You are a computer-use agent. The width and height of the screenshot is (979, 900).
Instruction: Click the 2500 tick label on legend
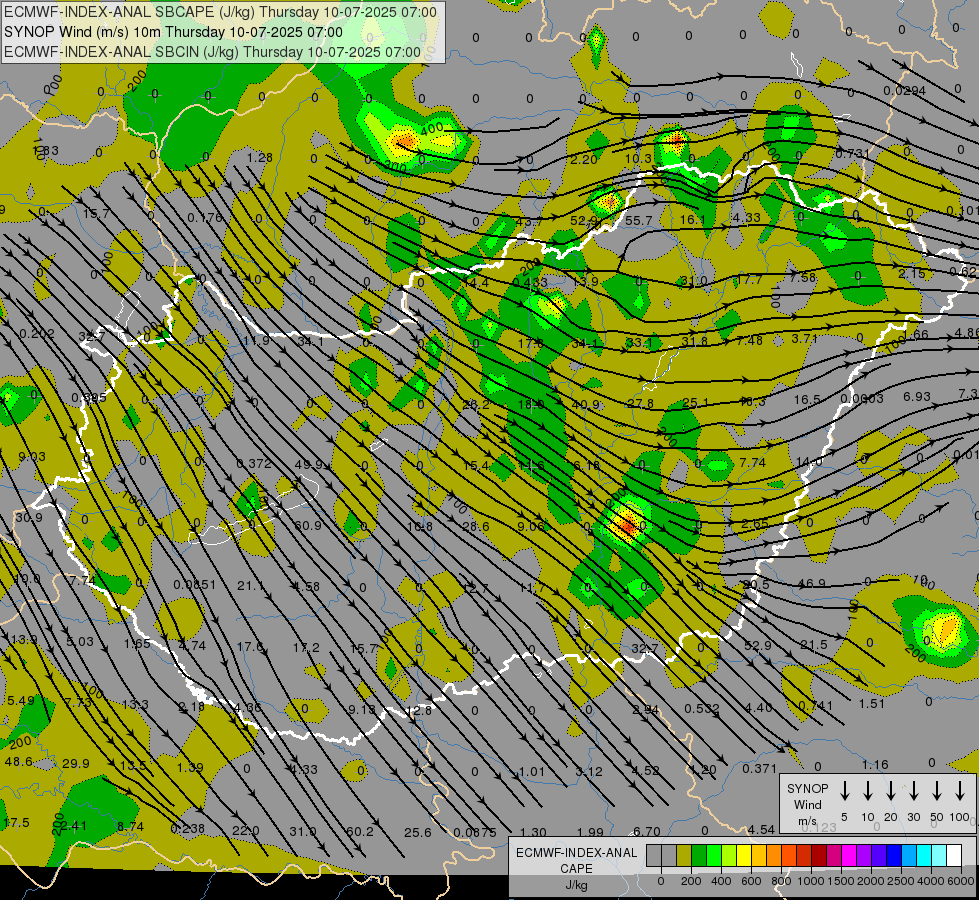tap(900, 881)
